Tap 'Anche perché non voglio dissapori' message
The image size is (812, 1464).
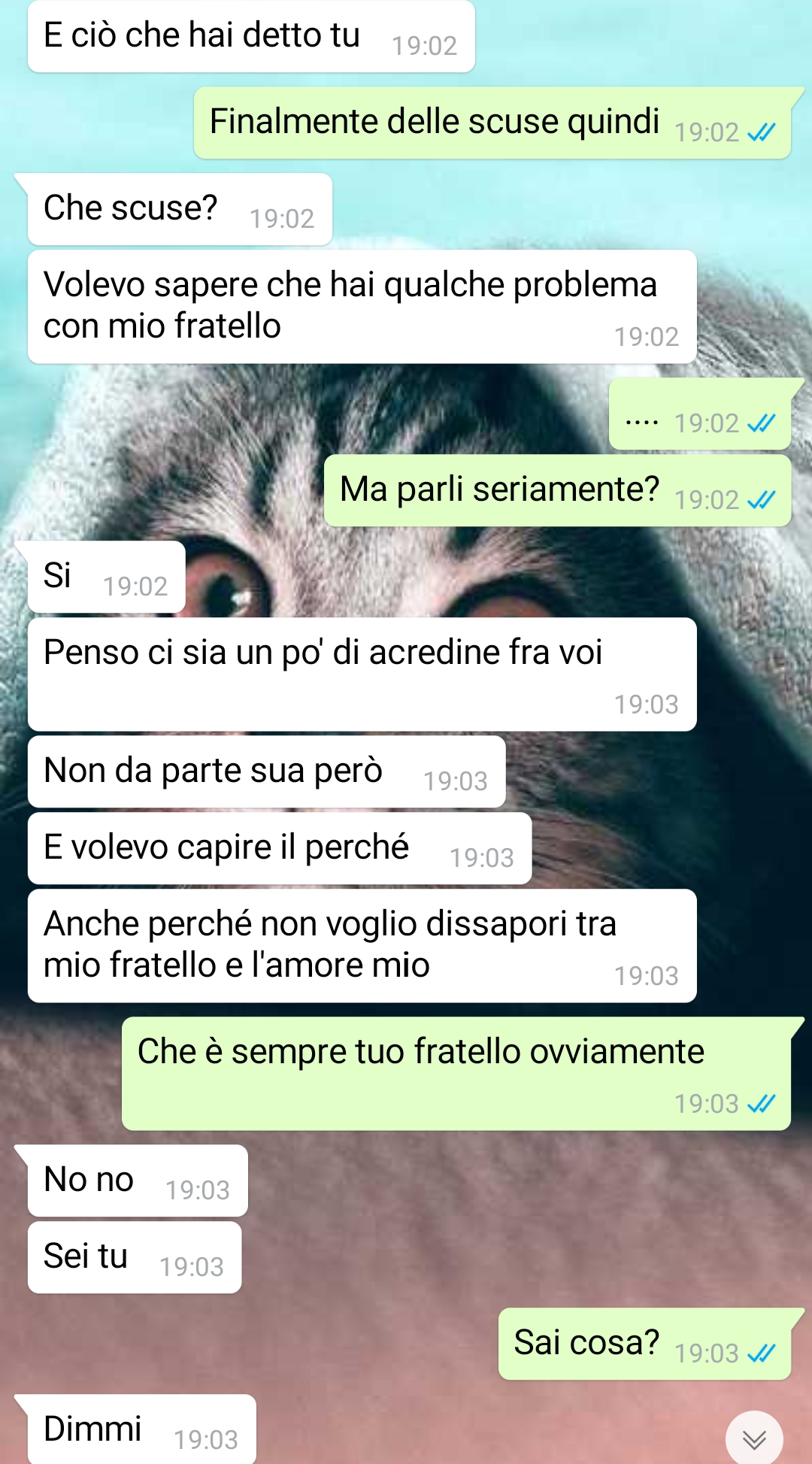pyautogui.click(x=362, y=946)
